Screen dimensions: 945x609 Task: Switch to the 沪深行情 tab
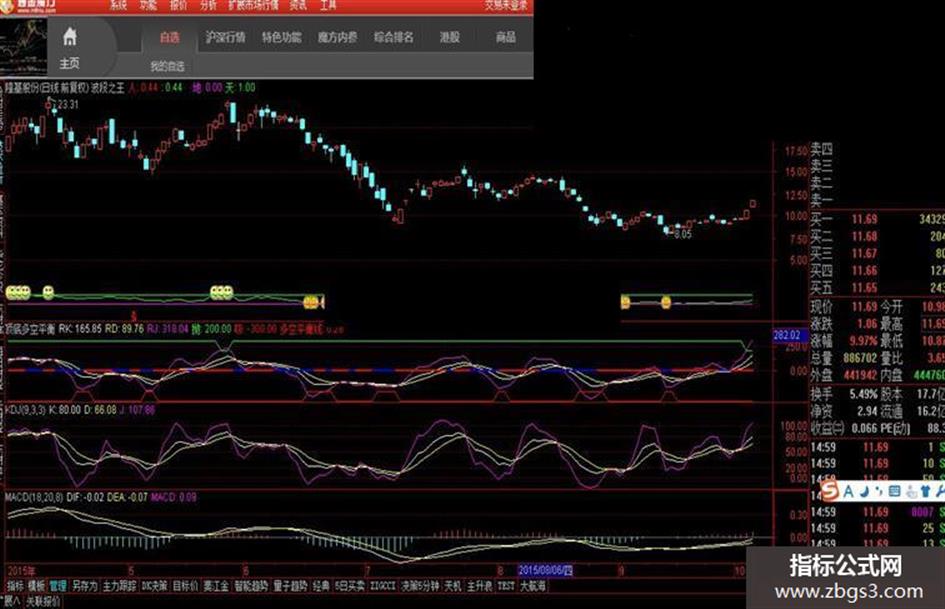coord(225,37)
